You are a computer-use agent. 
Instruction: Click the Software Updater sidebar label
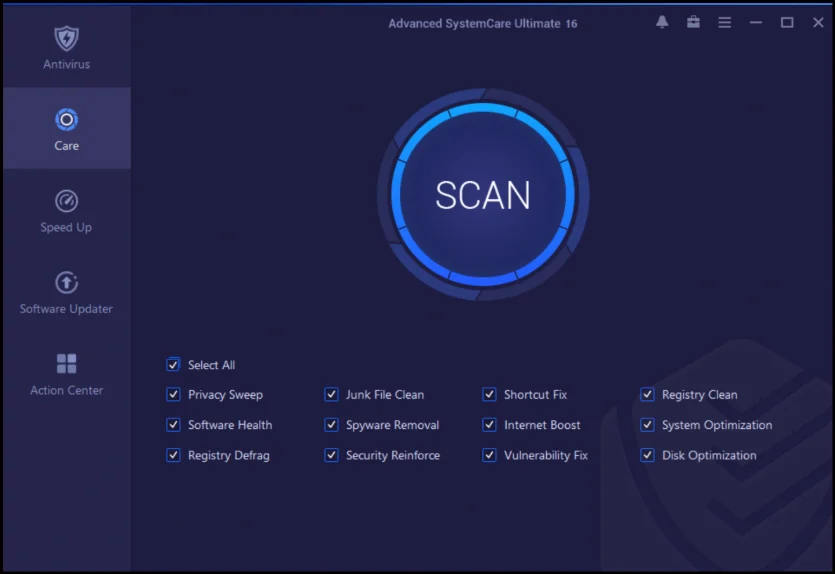(x=66, y=309)
